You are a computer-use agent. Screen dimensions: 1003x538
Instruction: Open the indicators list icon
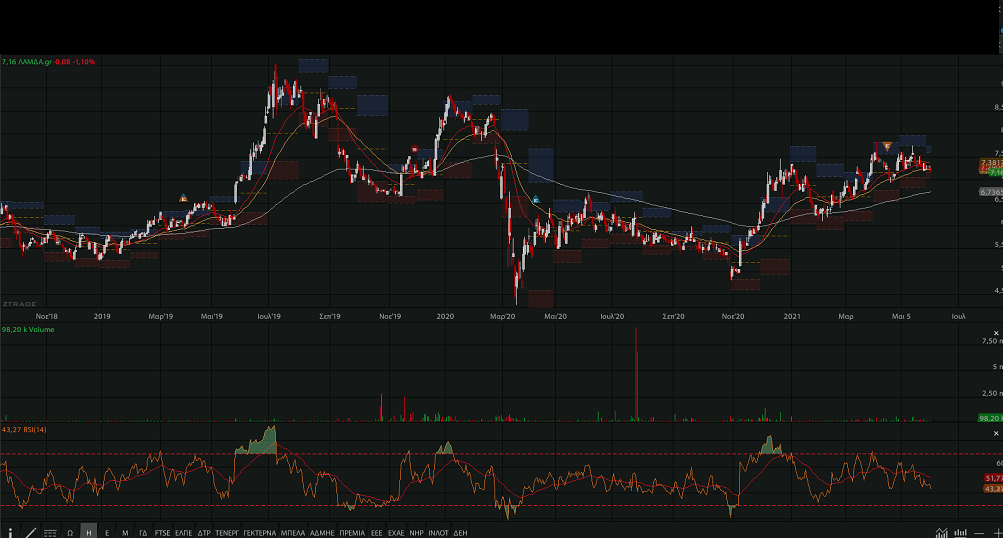click(50, 533)
